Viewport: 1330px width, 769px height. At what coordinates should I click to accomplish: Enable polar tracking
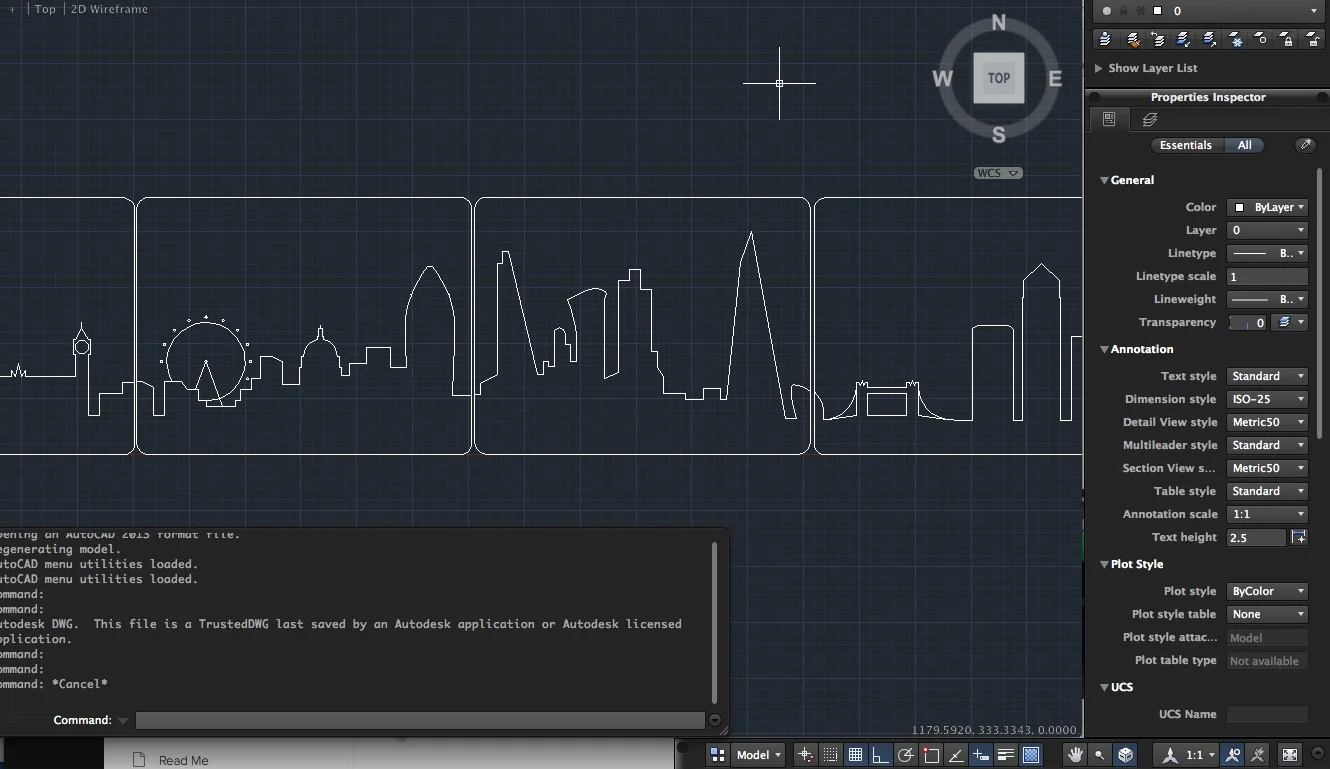(905, 755)
